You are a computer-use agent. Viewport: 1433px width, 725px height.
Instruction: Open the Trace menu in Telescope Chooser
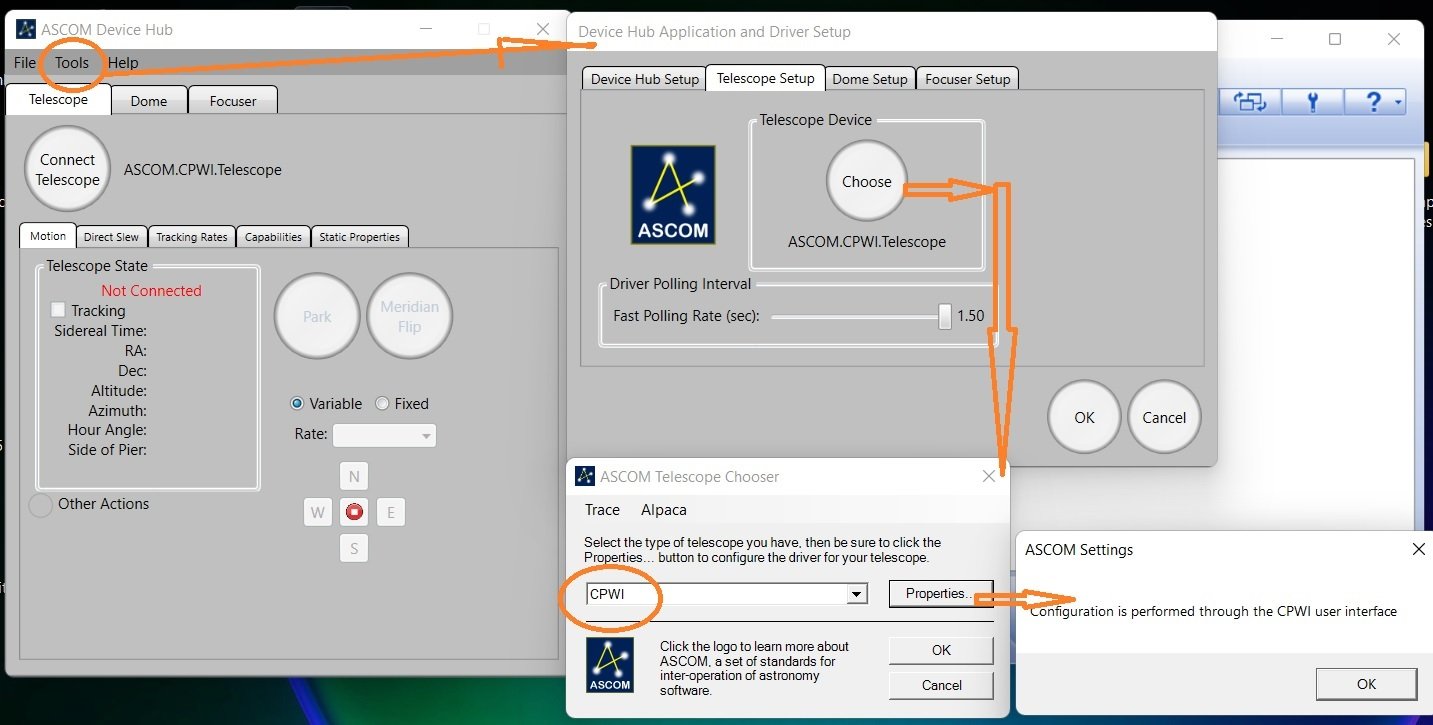click(x=602, y=510)
